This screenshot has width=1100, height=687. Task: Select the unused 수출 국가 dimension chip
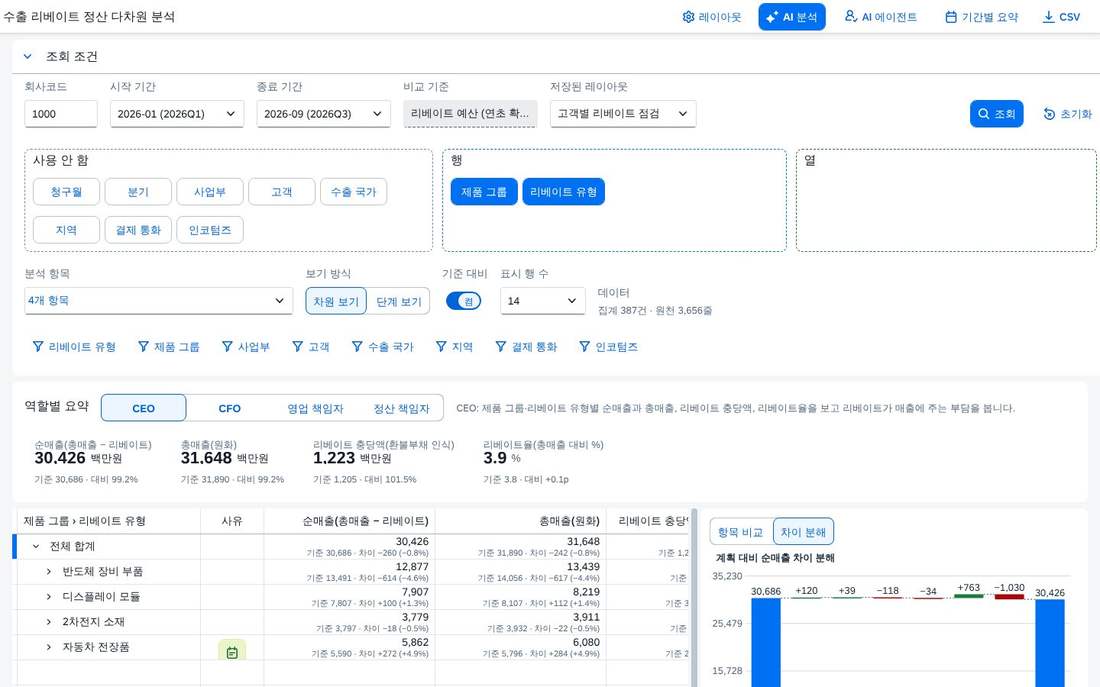[x=354, y=192]
